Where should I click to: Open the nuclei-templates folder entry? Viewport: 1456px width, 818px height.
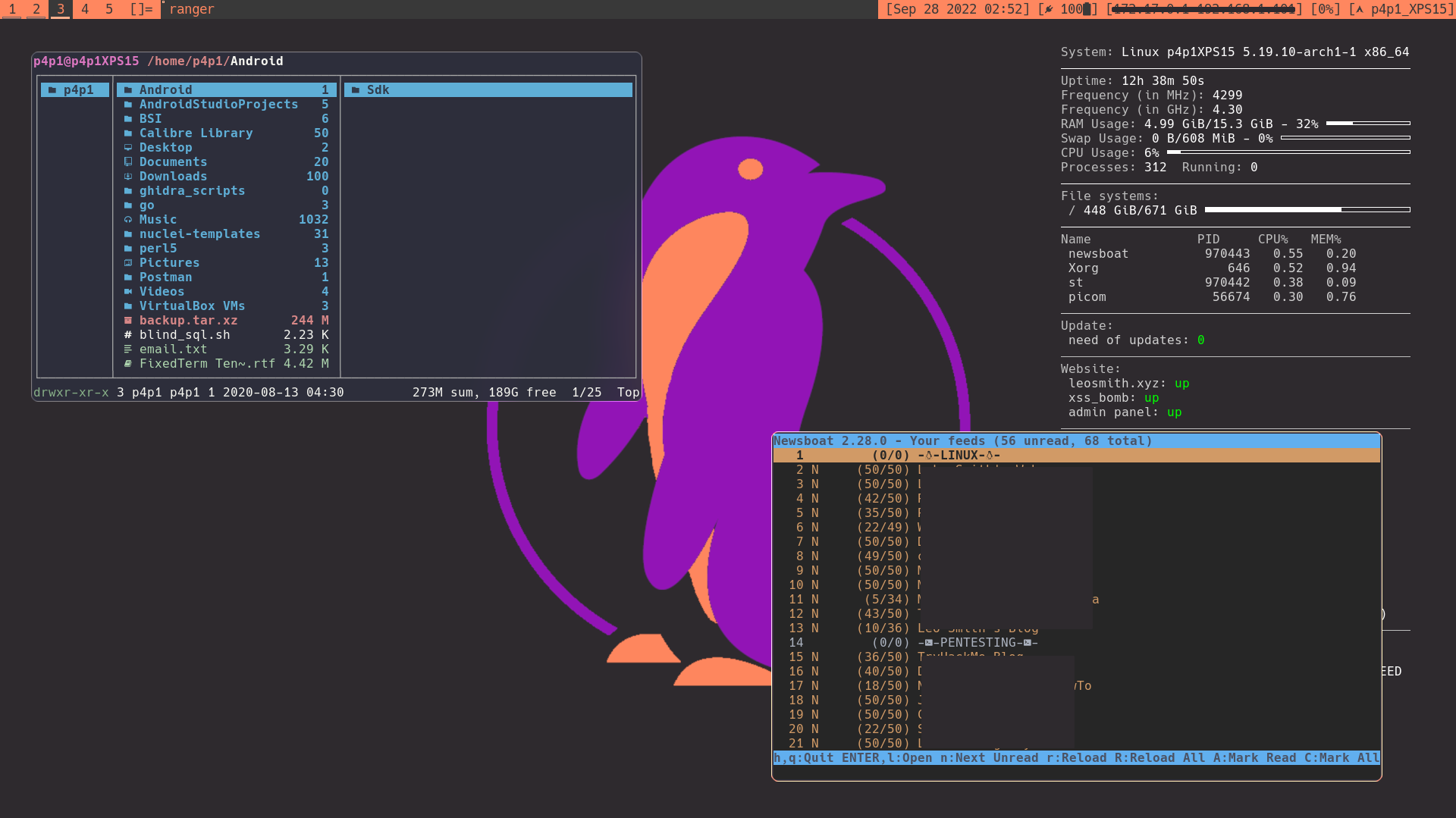[199, 234]
